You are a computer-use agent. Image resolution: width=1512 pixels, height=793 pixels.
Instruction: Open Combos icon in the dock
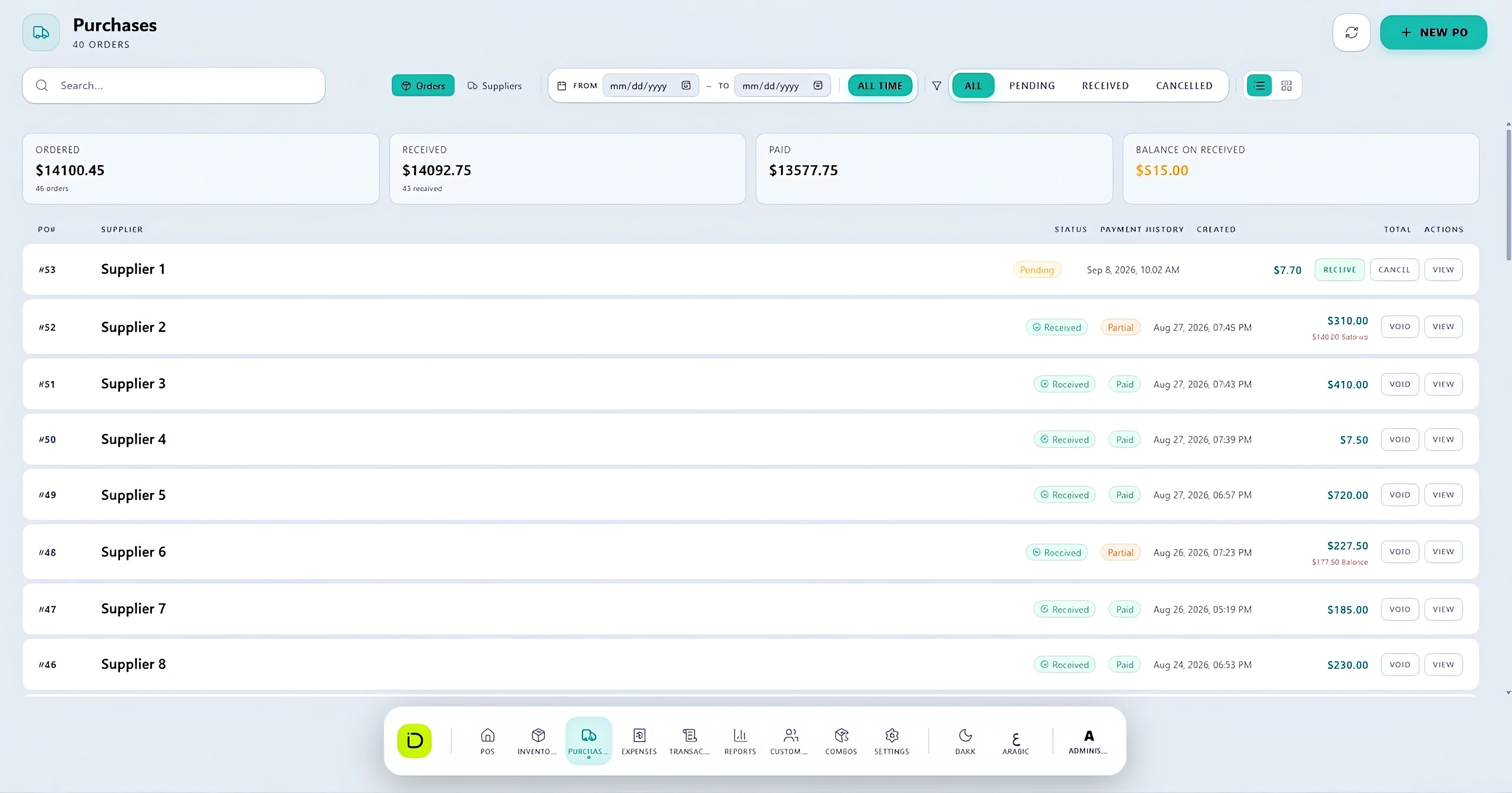tap(841, 741)
